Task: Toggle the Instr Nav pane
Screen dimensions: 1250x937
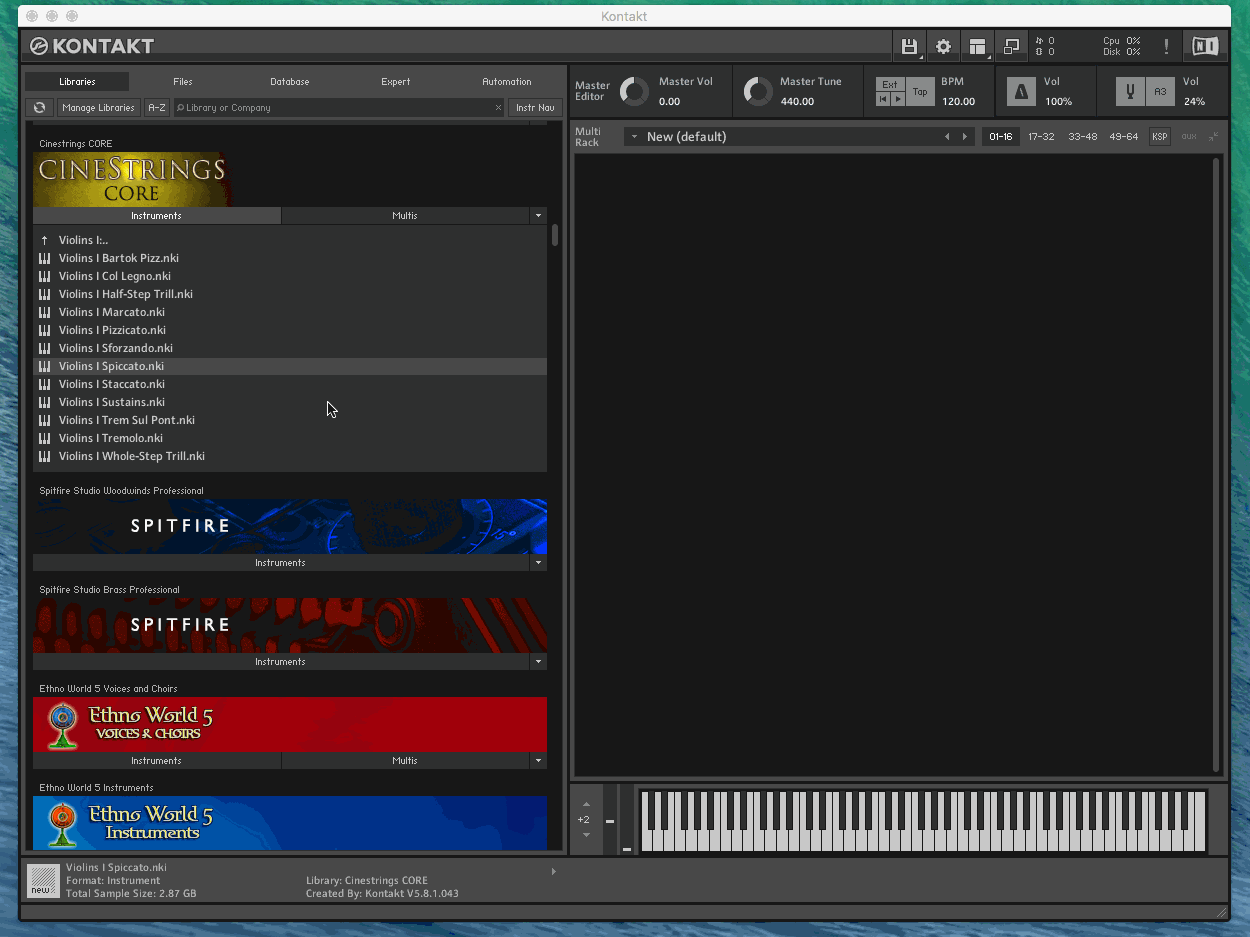Action: (x=535, y=107)
